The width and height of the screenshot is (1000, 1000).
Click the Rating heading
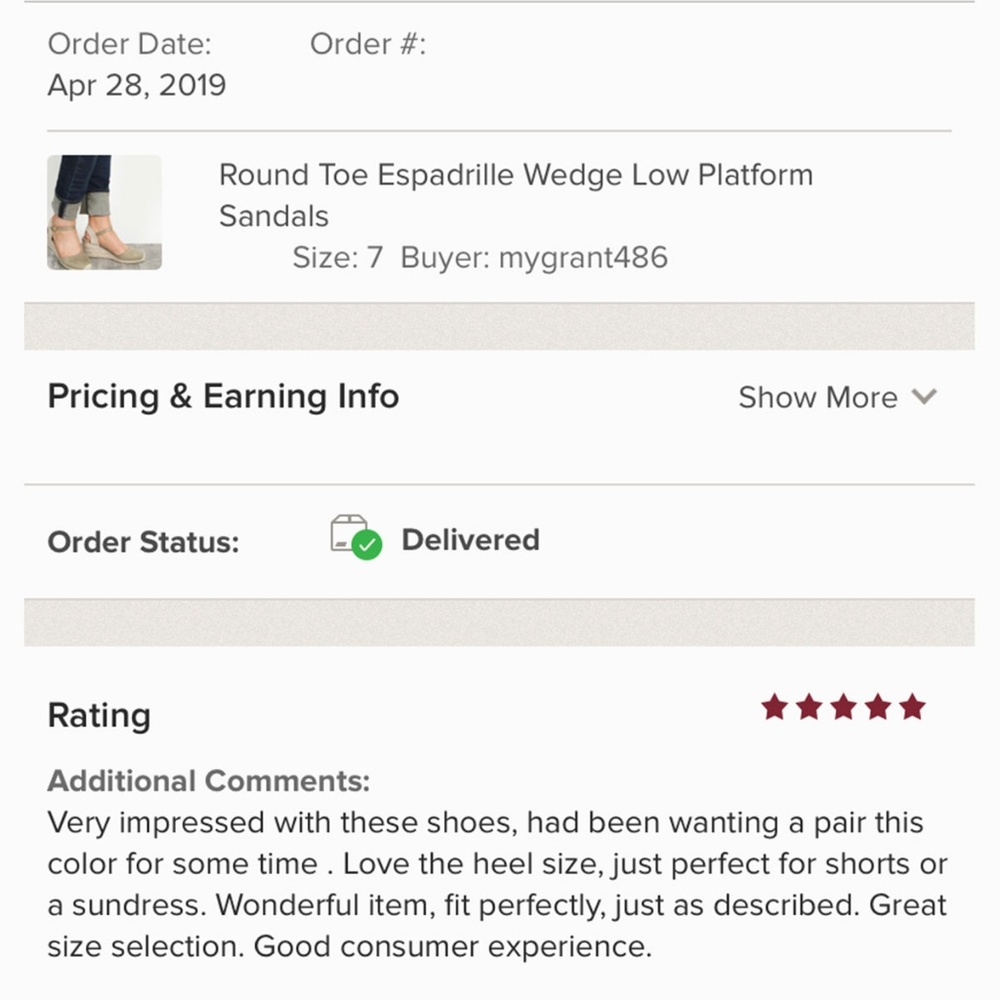tap(99, 716)
